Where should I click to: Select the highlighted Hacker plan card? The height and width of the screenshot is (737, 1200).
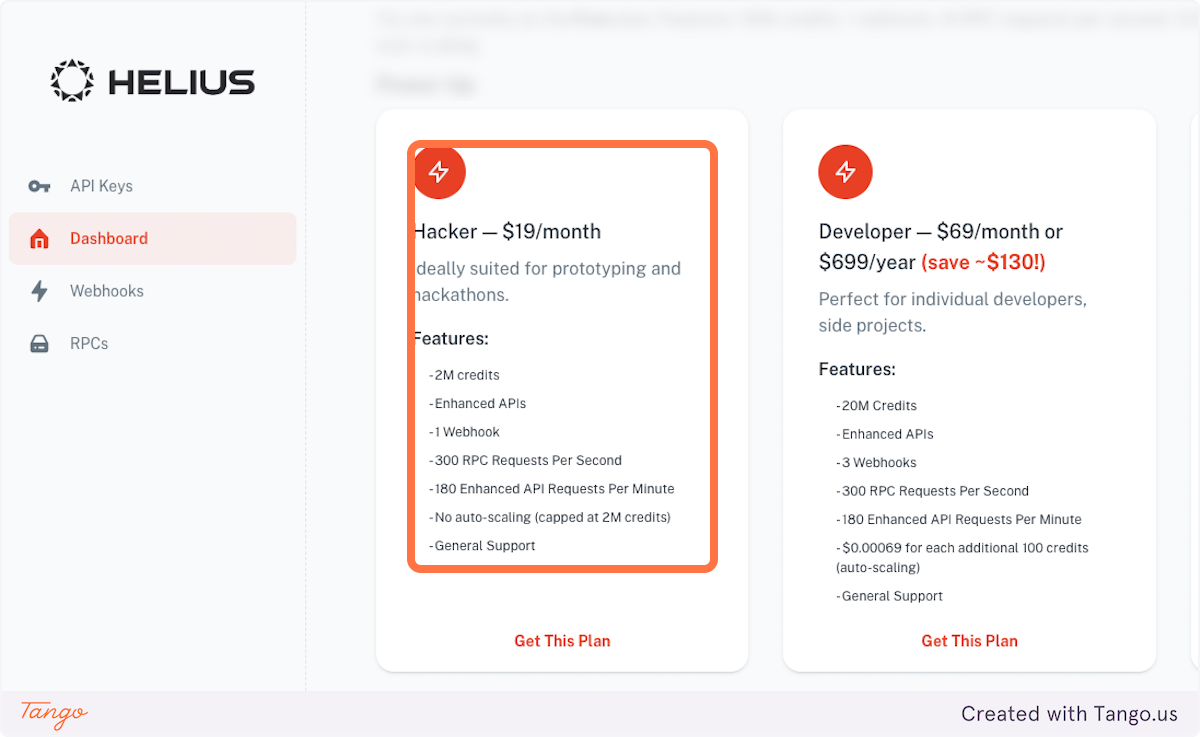[x=562, y=355]
